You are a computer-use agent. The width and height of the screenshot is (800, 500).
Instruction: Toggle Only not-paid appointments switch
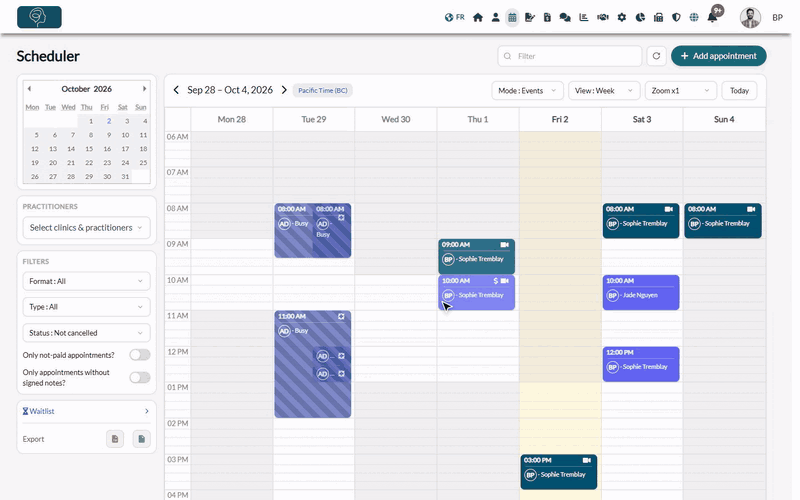click(139, 355)
